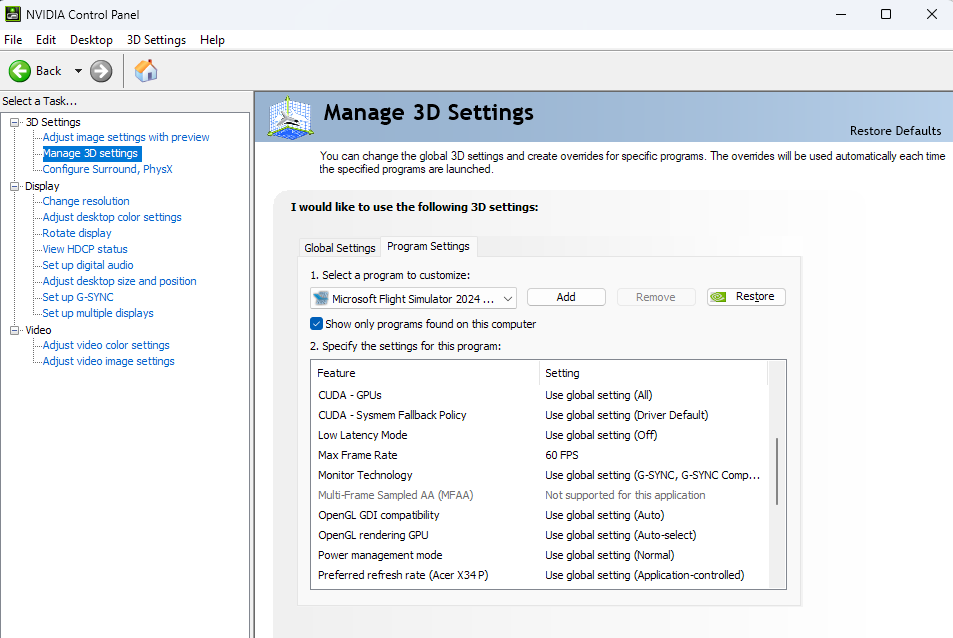Click Restore Defaults link
Image resolution: width=953 pixels, height=638 pixels.
[x=895, y=131]
